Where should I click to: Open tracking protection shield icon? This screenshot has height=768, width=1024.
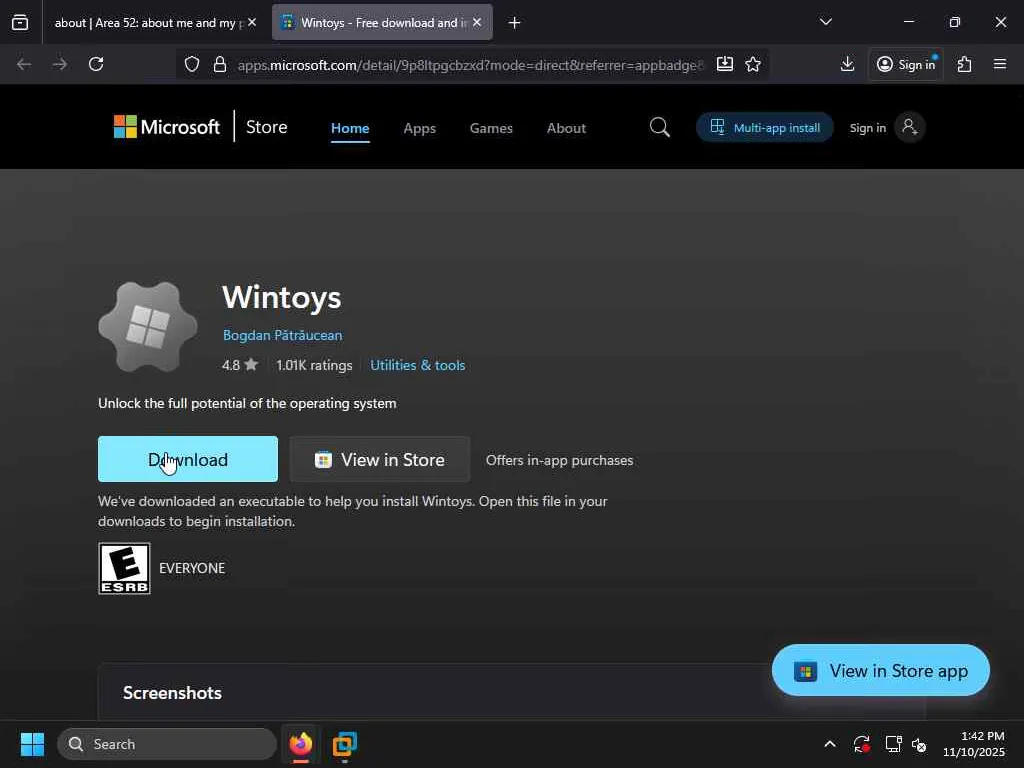191,64
